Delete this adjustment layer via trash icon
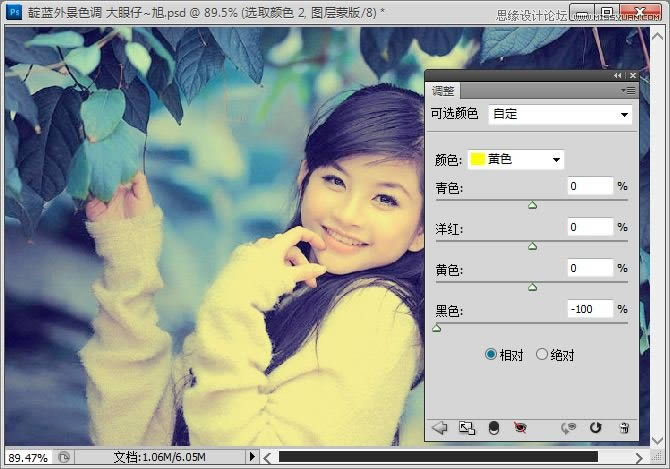This screenshot has width=670, height=469. pyautogui.click(x=623, y=427)
